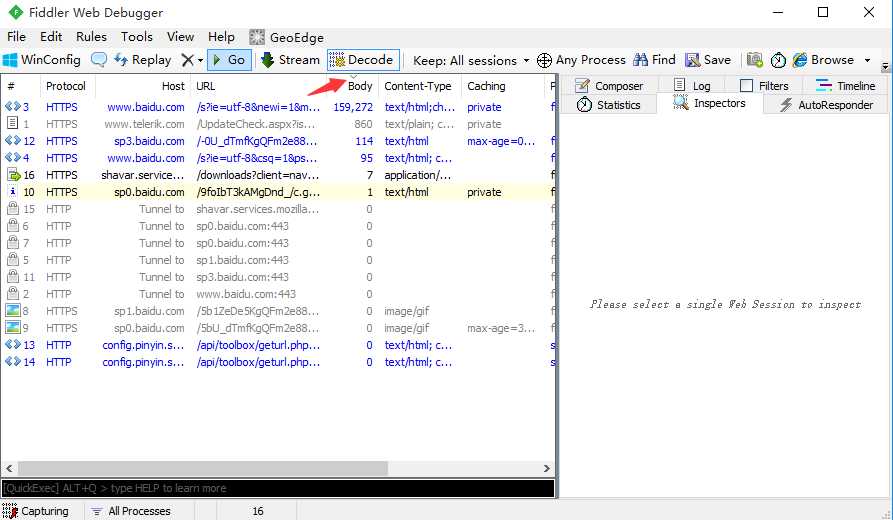Screen dimensions: 893x520
Task: Select session 2 www.baidu.com:443 lock icon
Action: click(13, 294)
